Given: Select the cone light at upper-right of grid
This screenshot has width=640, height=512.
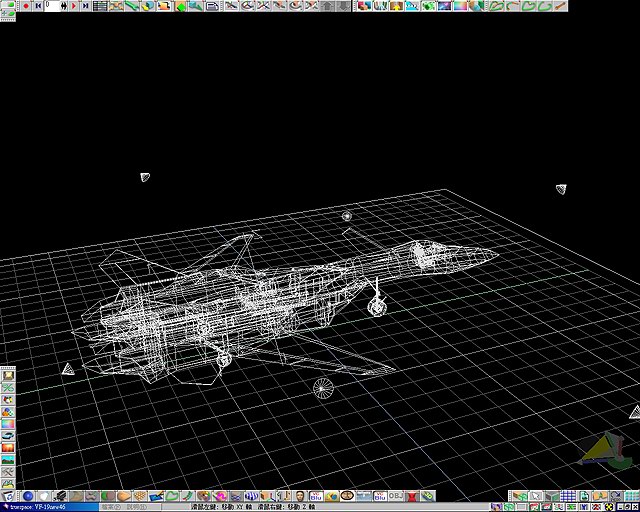Looking at the screenshot, I should click(561, 189).
